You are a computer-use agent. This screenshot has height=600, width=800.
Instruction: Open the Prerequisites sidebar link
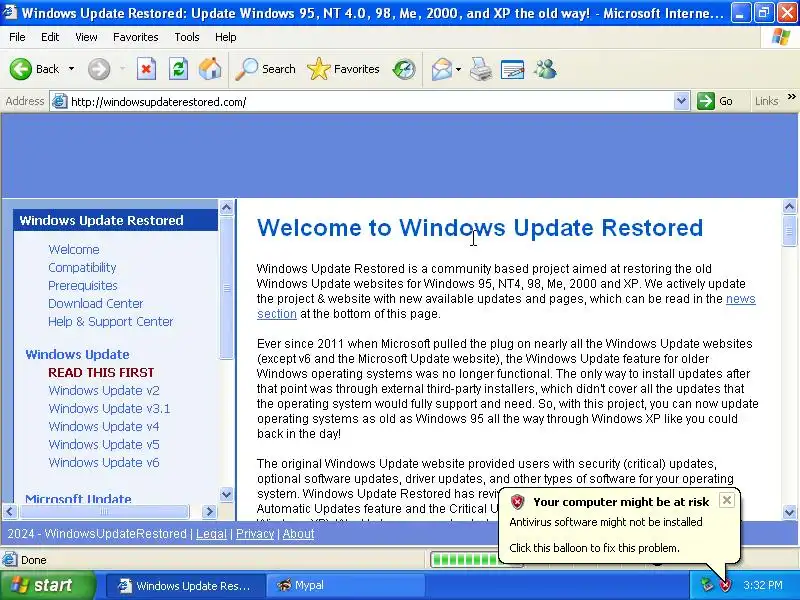tap(83, 285)
